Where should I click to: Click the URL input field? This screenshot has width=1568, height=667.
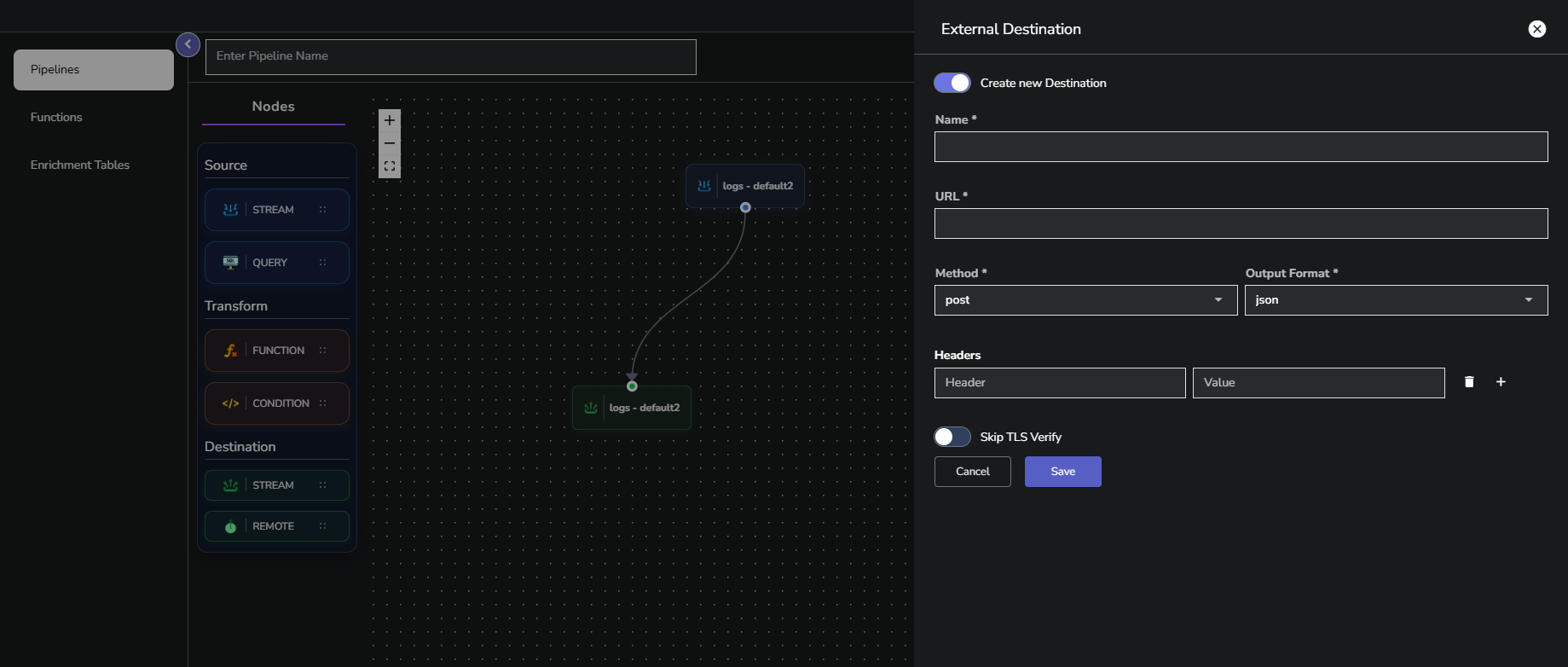[1241, 223]
